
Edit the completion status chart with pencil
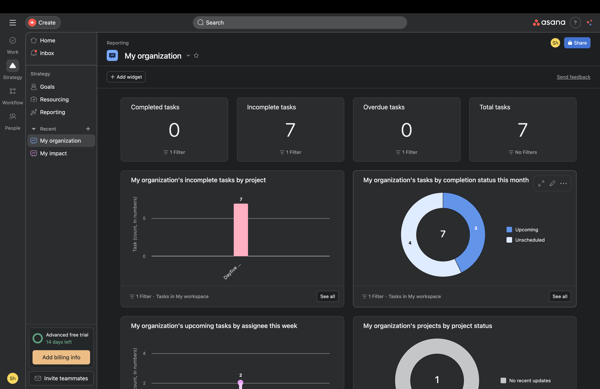(552, 184)
